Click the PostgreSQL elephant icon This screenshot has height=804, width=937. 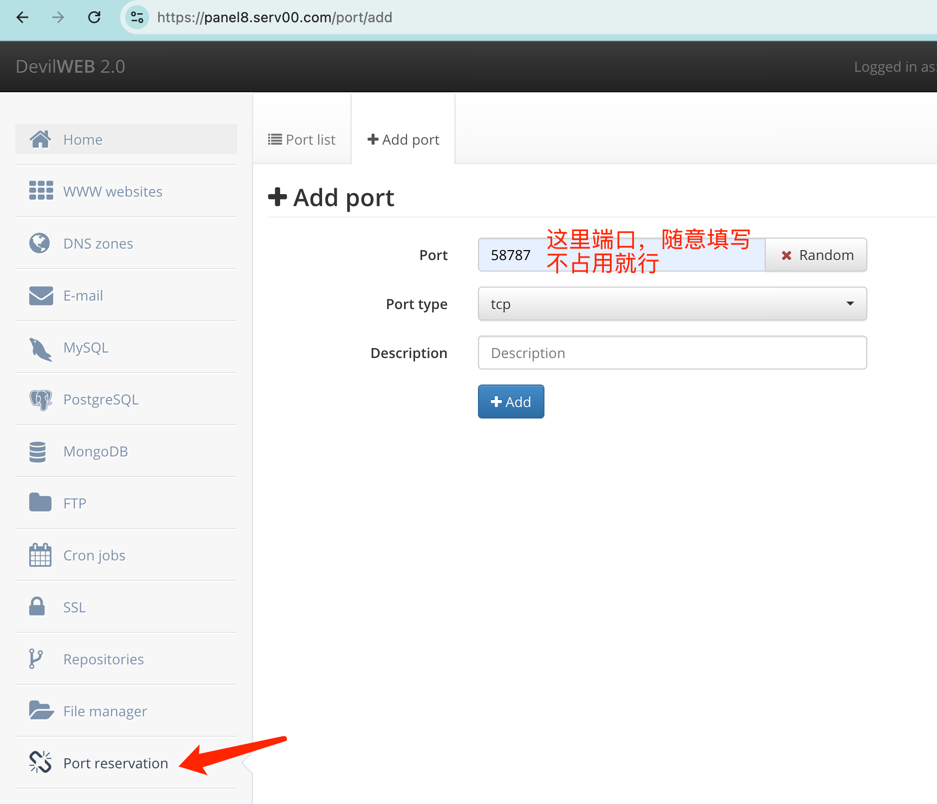pos(40,400)
